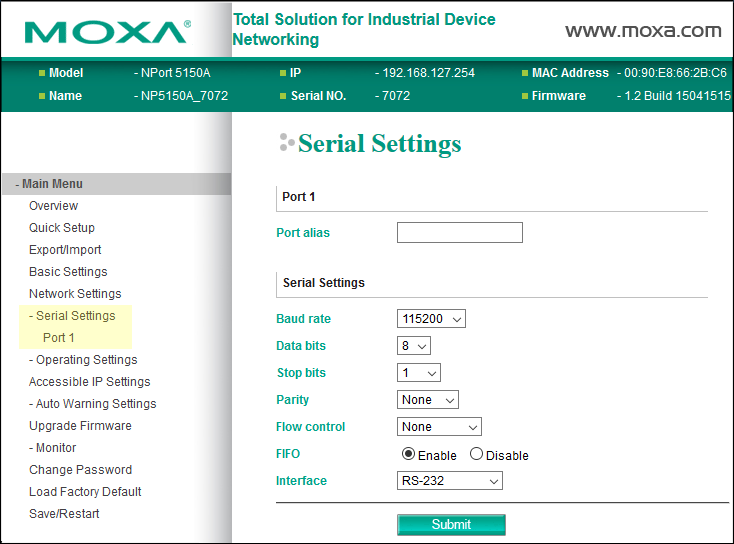This screenshot has width=734, height=544.
Task: Expand the Flow control dropdown
Action: click(439, 427)
